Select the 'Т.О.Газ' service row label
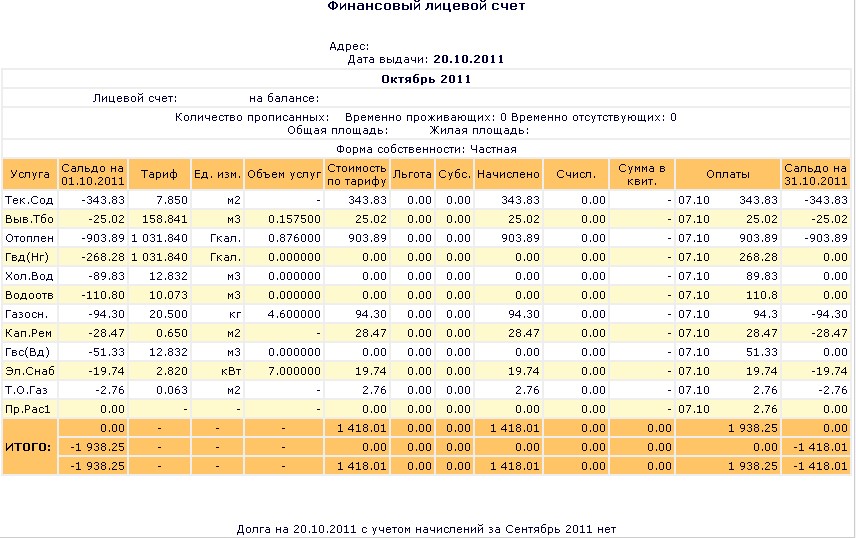856x538 pixels. (x=26, y=390)
